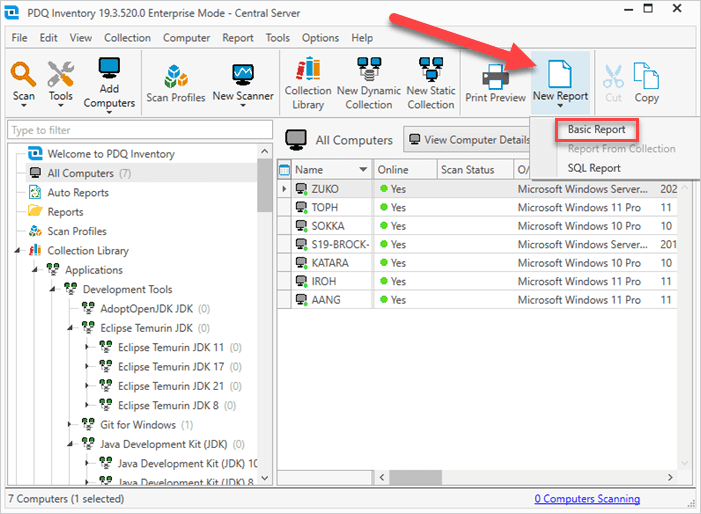Collapse the Collection Library tree node
The image size is (701, 514).
coord(17,251)
